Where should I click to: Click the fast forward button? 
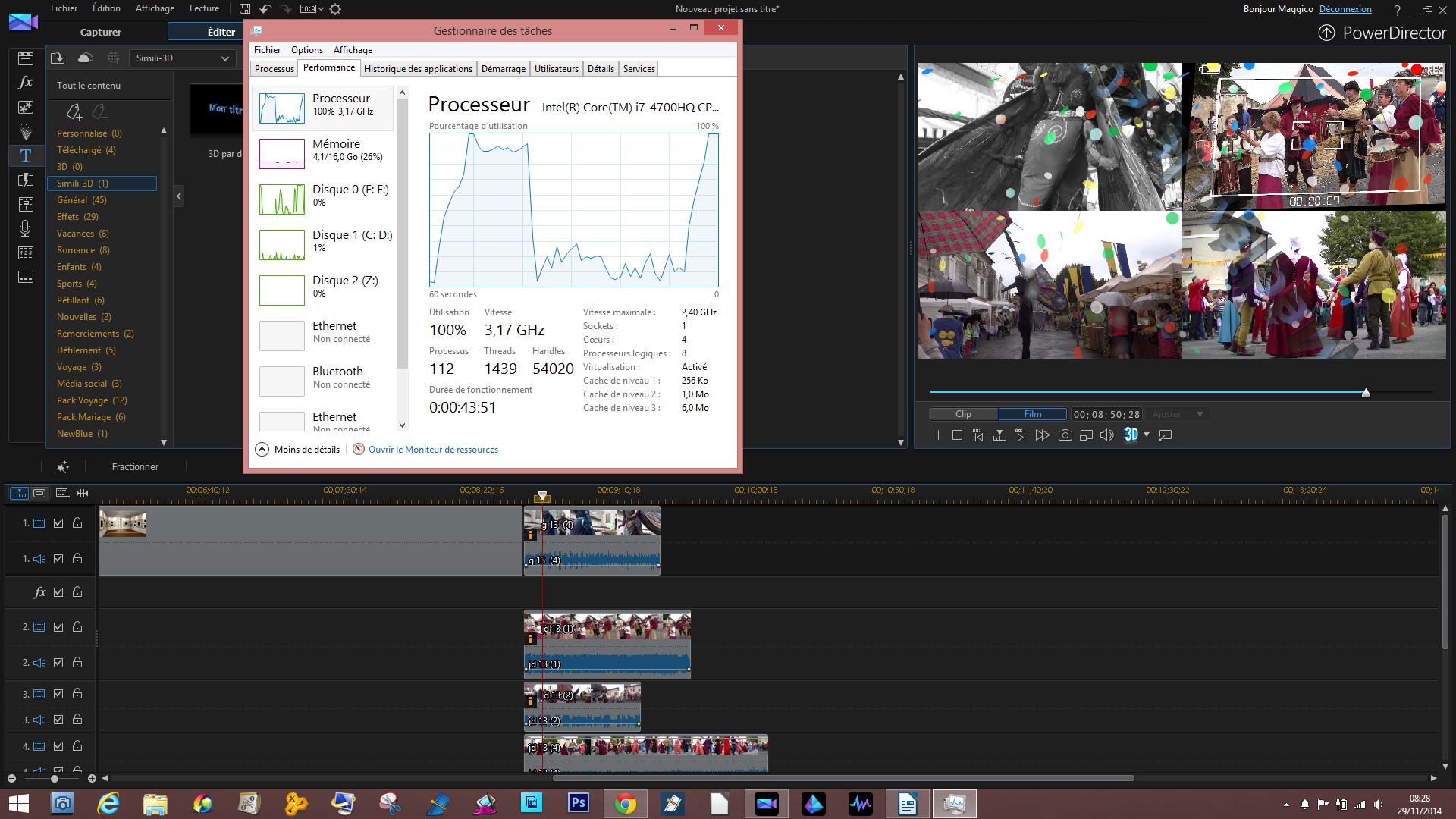click(x=1043, y=435)
